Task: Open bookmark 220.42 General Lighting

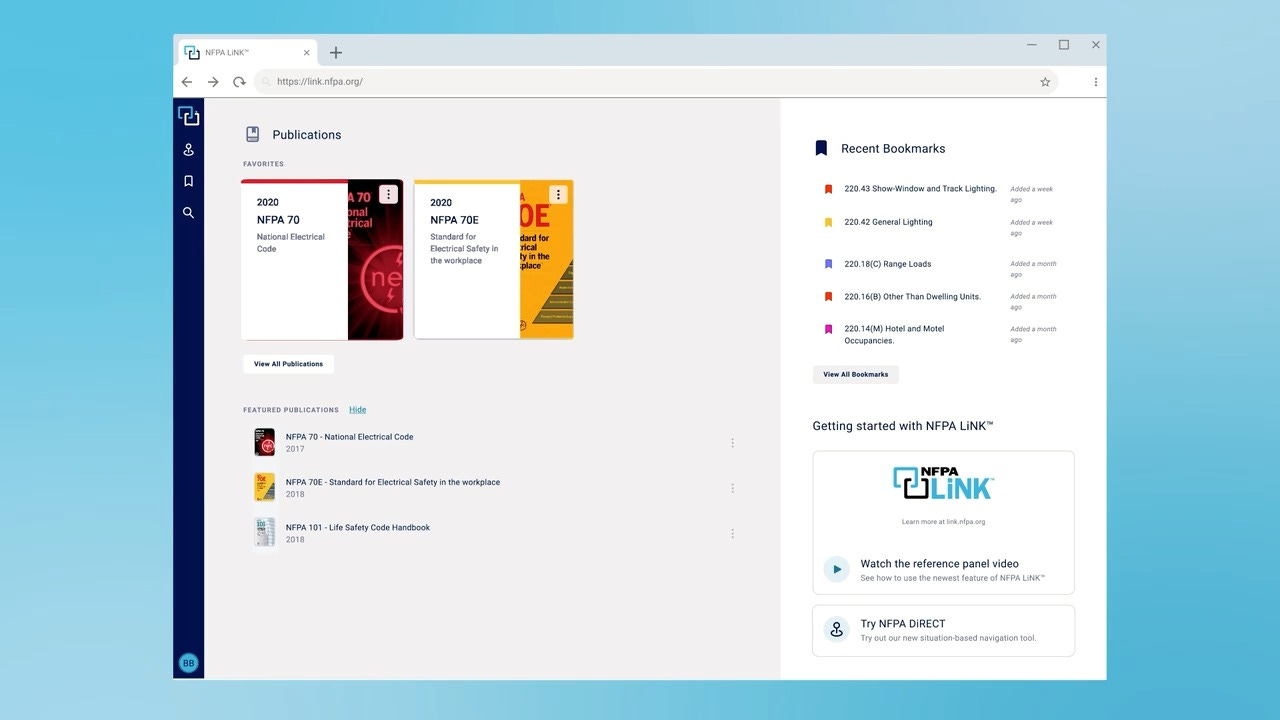Action: click(888, 222)
